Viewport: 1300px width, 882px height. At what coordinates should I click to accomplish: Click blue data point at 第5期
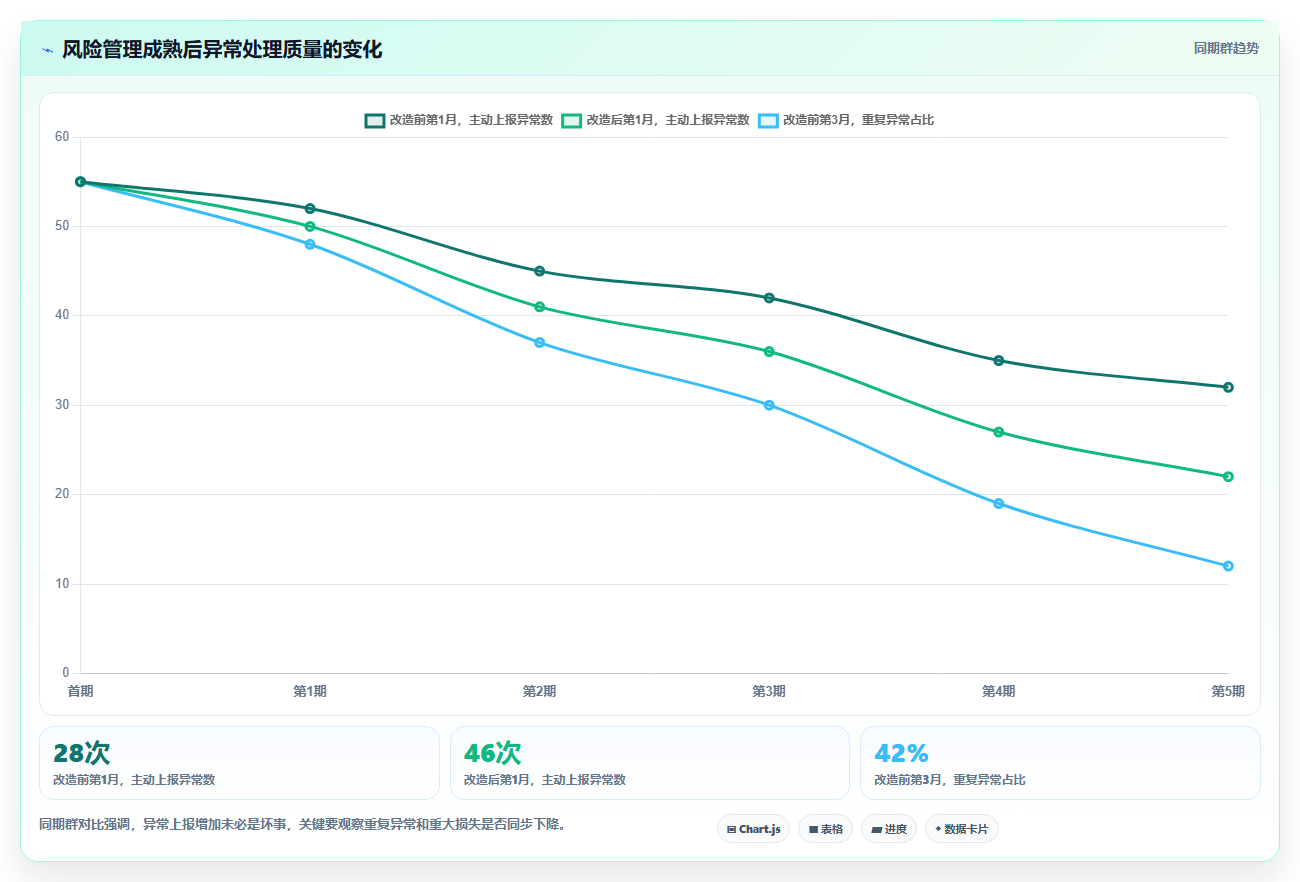pos(1228,566)
